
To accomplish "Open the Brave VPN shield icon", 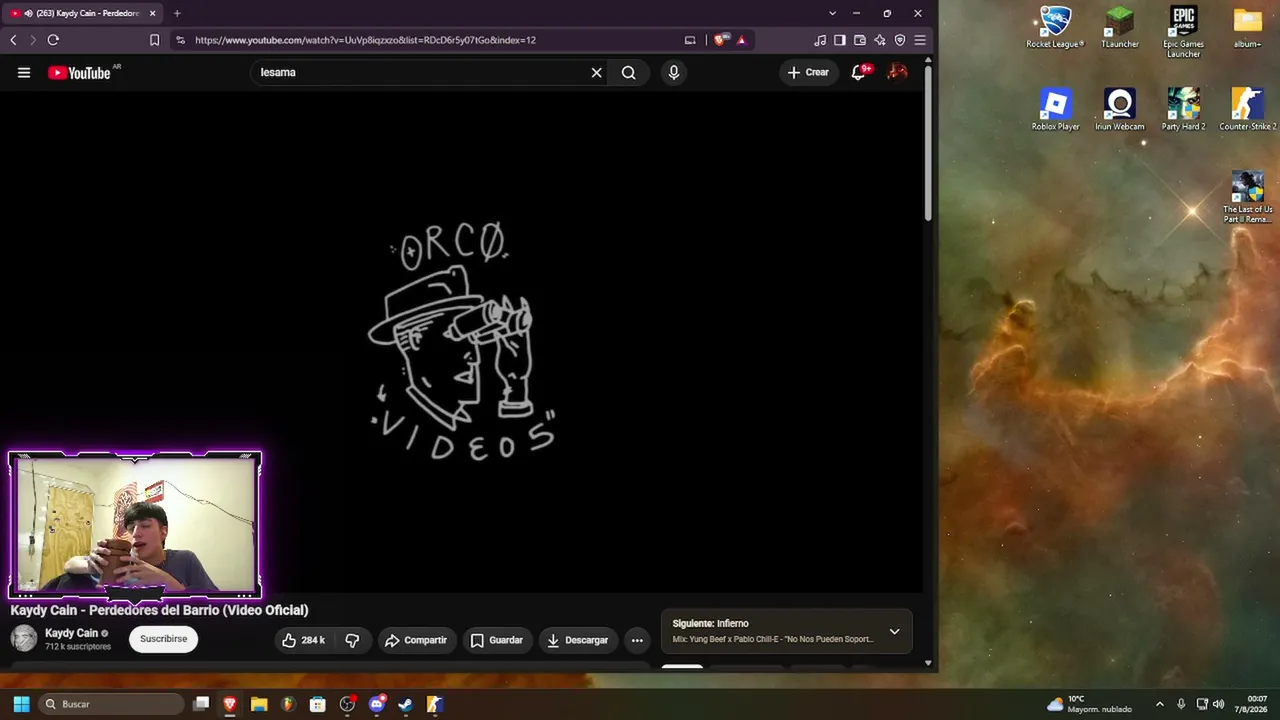I will [x=900, y=40].
